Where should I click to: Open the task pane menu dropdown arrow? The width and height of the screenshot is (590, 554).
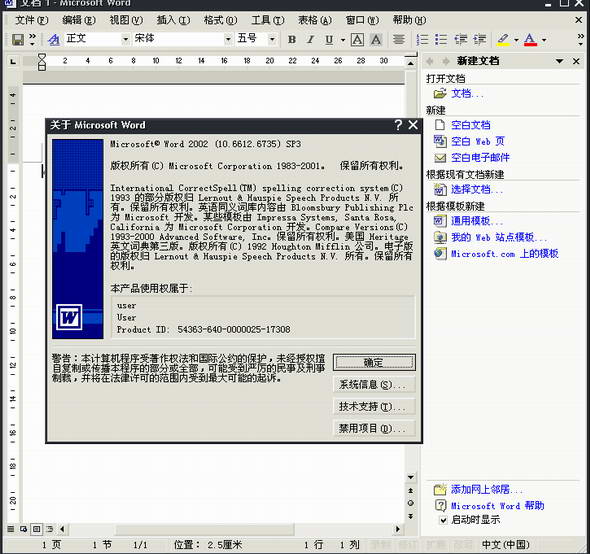[x=560, y=61]
